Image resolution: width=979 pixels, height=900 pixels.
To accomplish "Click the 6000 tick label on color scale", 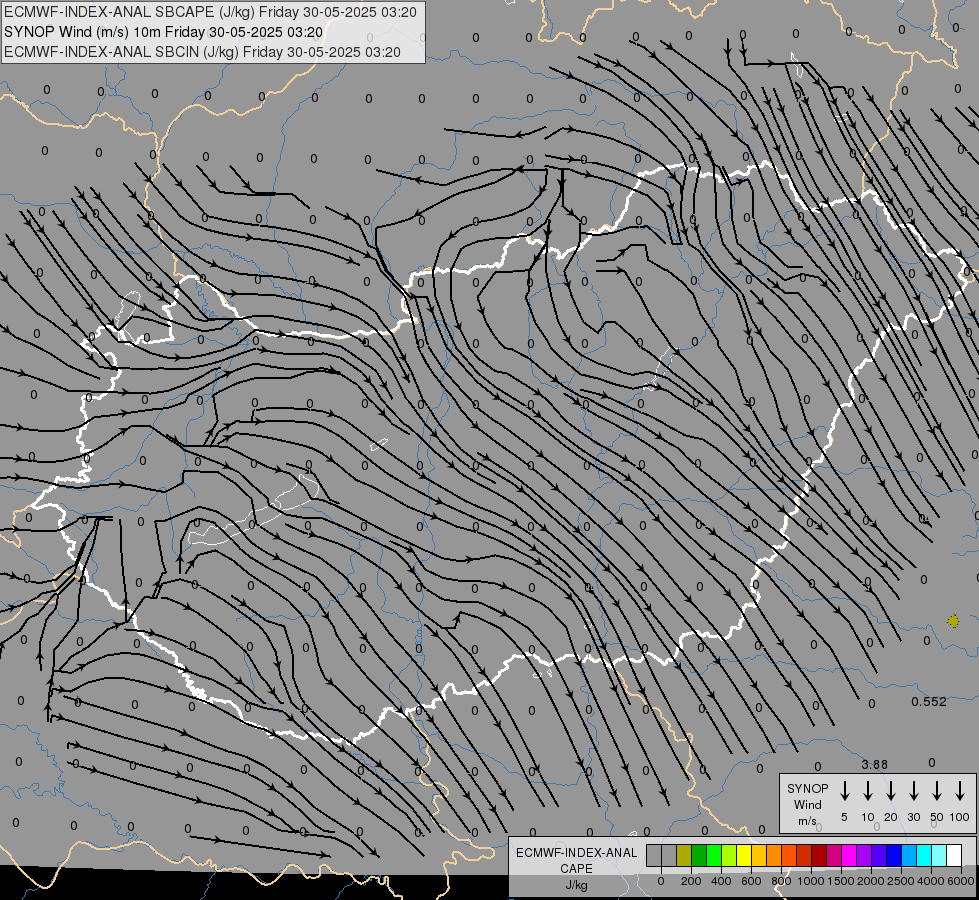I will pos(960,881).
